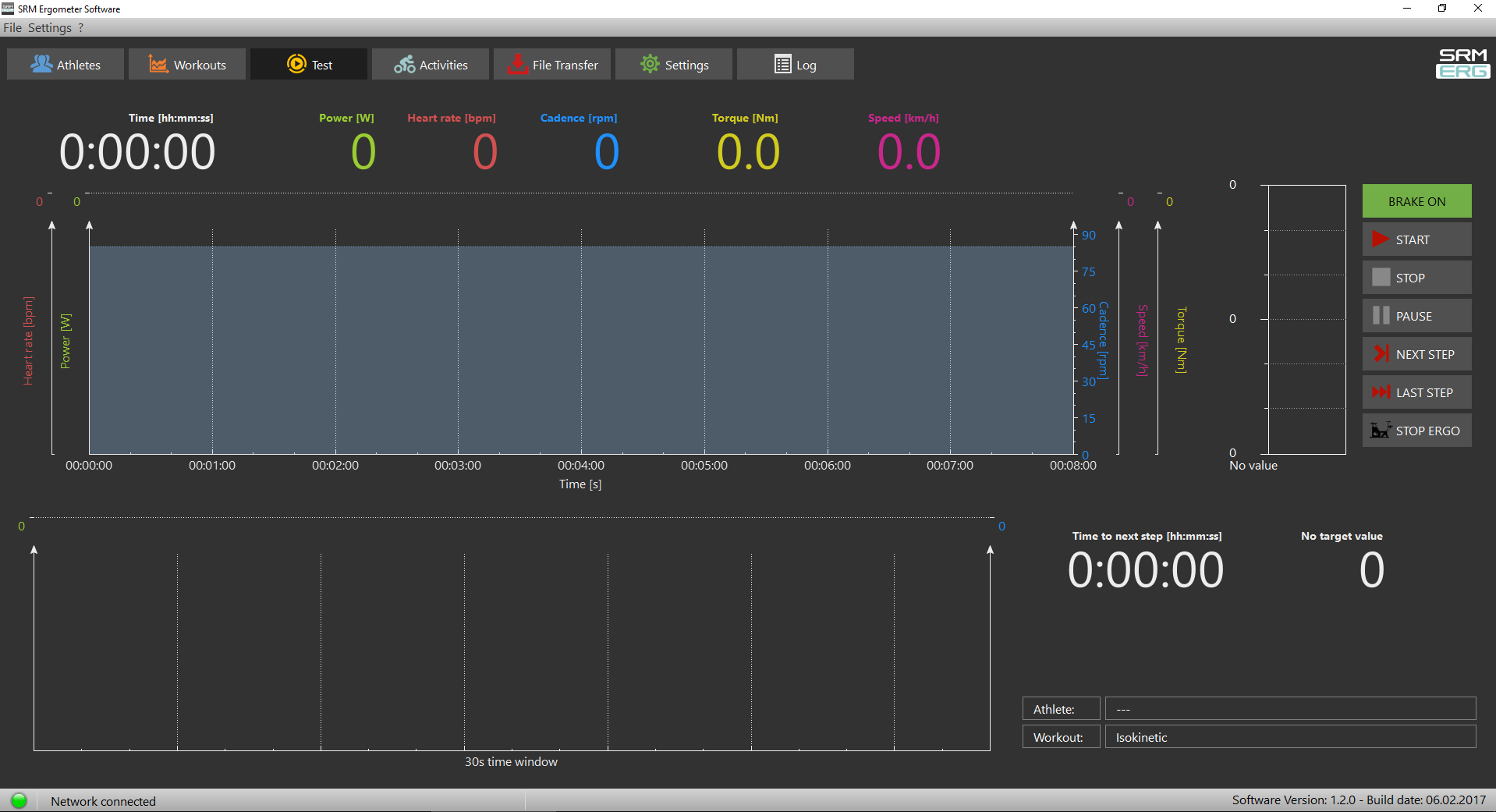This screenshot has height=812, width=1496.
Task: Skip to NEXT STEP
Action: coord(1416,354)
